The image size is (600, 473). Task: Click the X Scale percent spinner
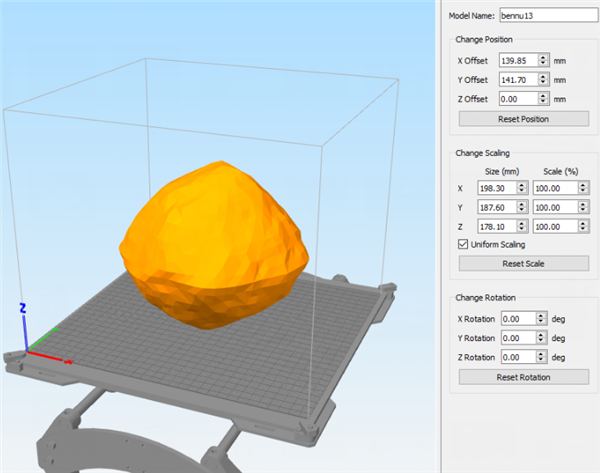(x=581, y=188)
